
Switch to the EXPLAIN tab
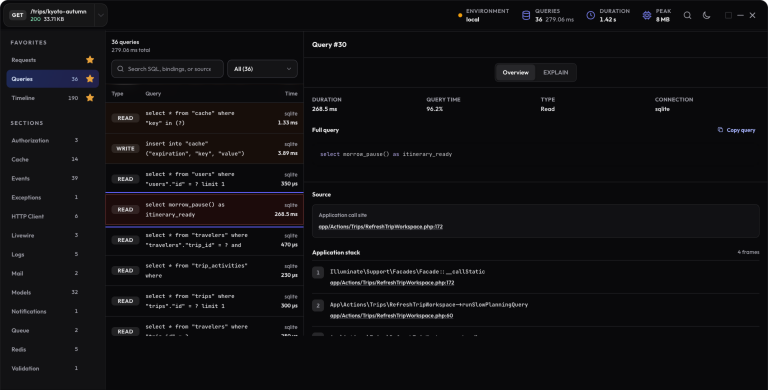click(555, 73)
